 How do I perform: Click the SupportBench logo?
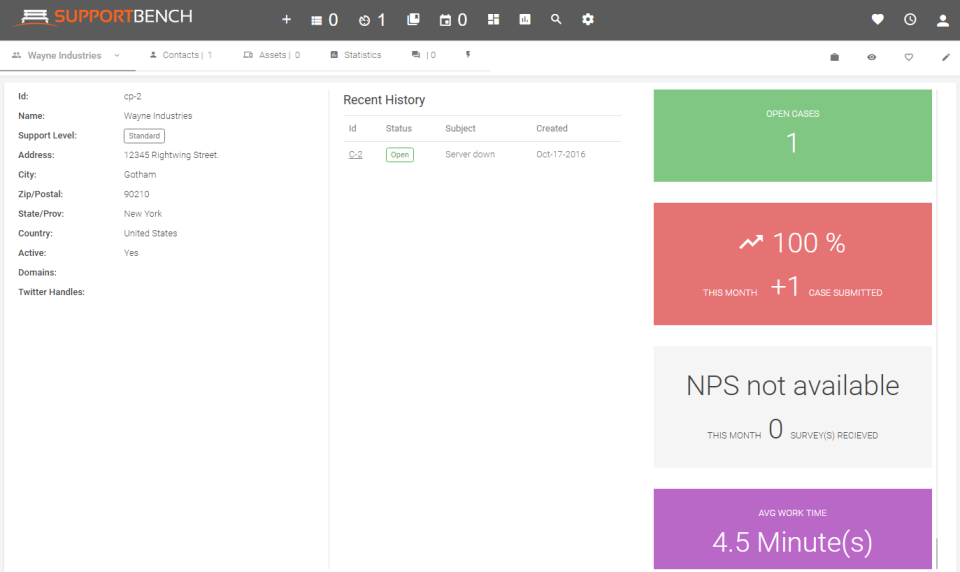click(x=103, y=17)
